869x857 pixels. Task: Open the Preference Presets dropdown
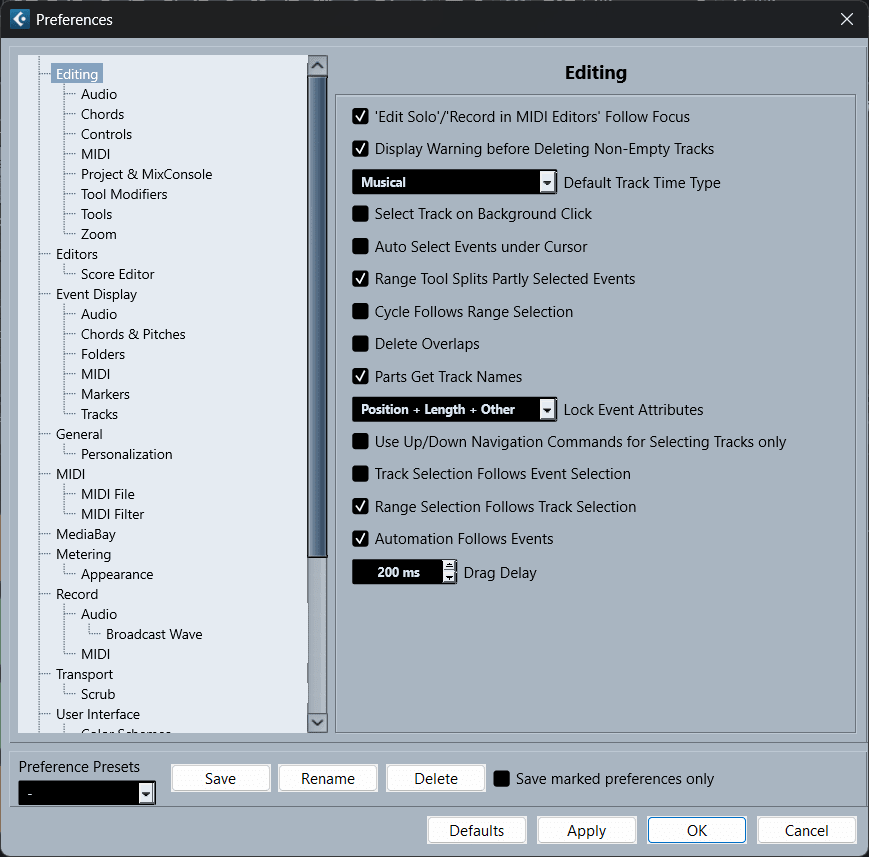[x=146, y=793]
